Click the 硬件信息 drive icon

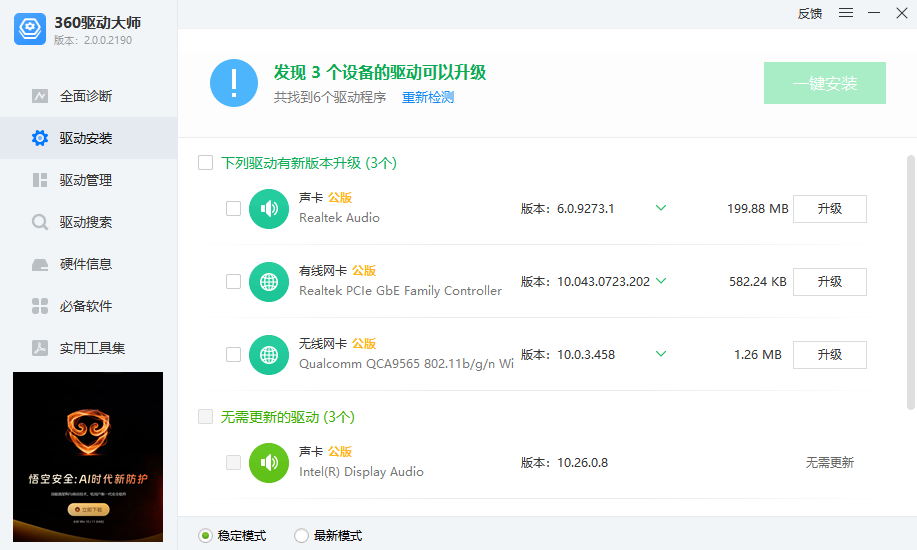[x=40, y=265]
